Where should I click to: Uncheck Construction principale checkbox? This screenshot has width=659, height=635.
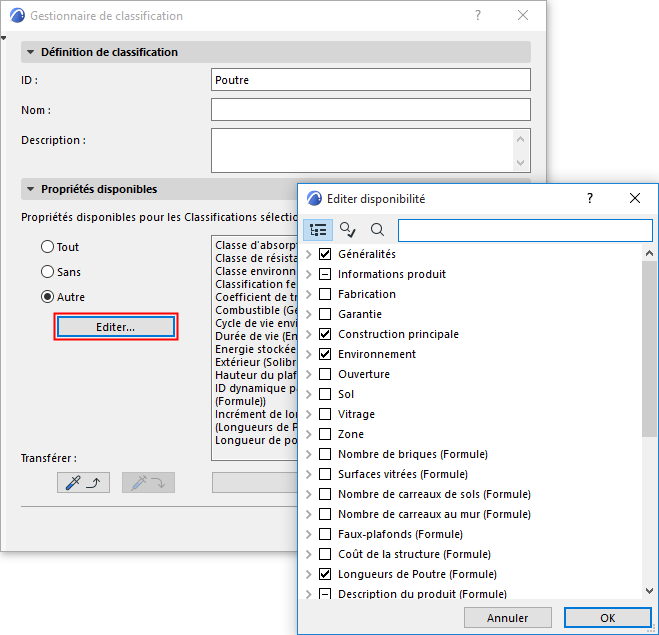[325, 334]
